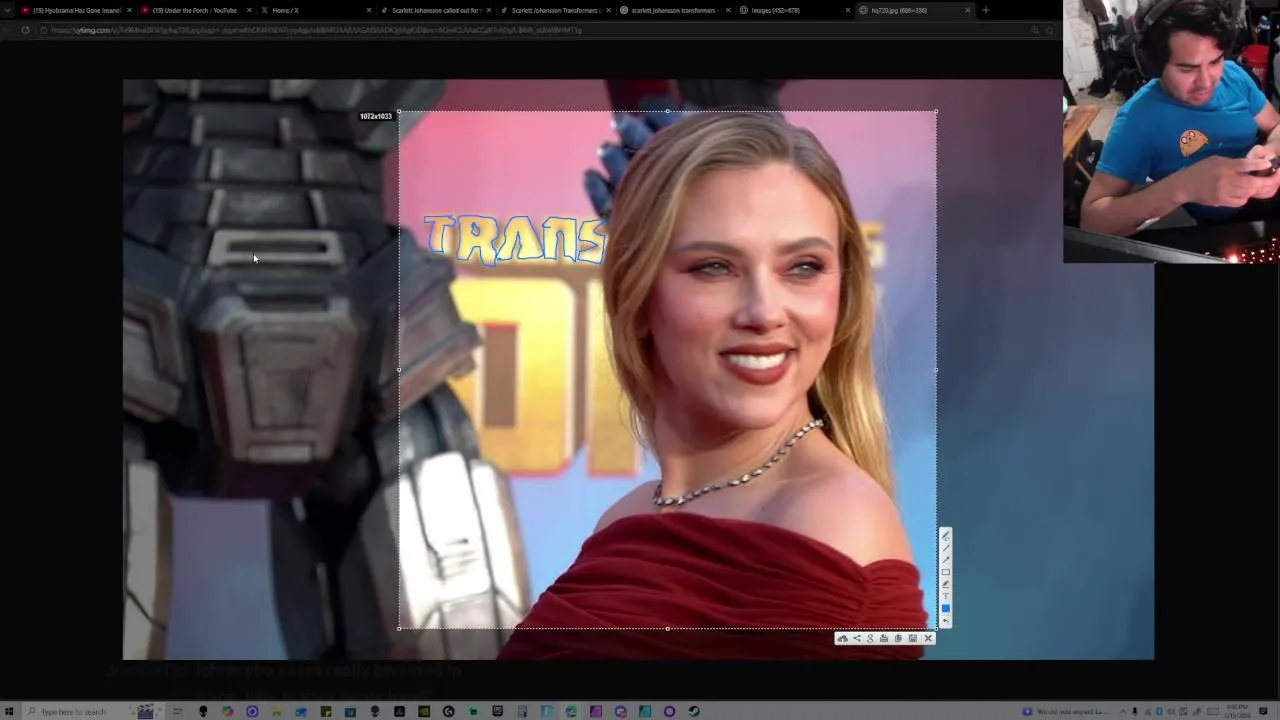1280x720 pixels.
Task: Open NVIDIA app from the taskbar
Action: 424,711
